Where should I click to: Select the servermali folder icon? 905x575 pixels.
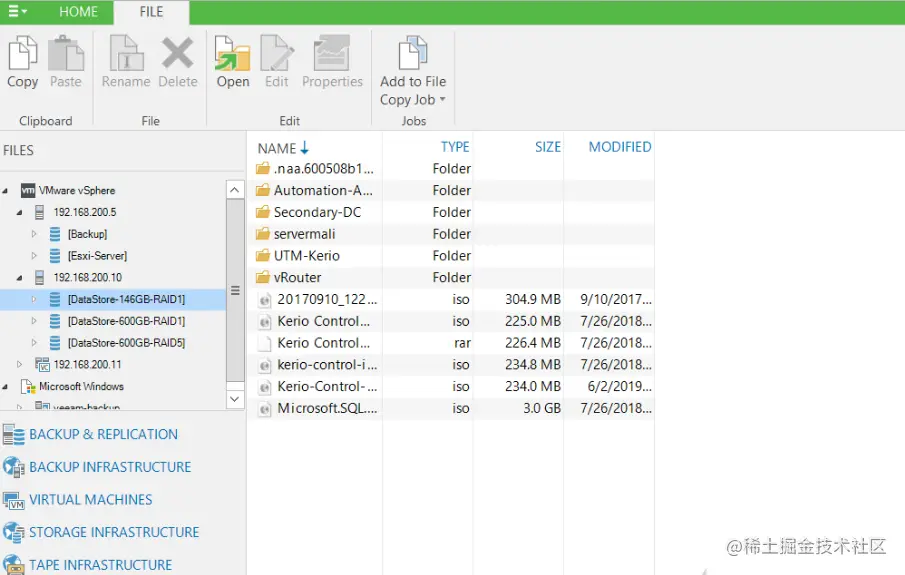[263, 234]
